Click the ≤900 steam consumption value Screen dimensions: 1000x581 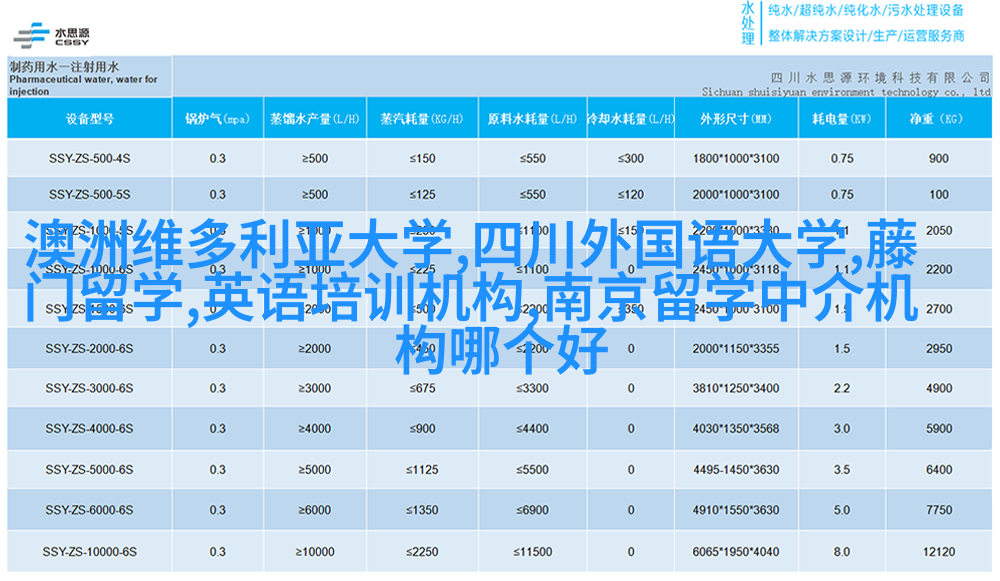pyautogui.click(x=422, y=429)
